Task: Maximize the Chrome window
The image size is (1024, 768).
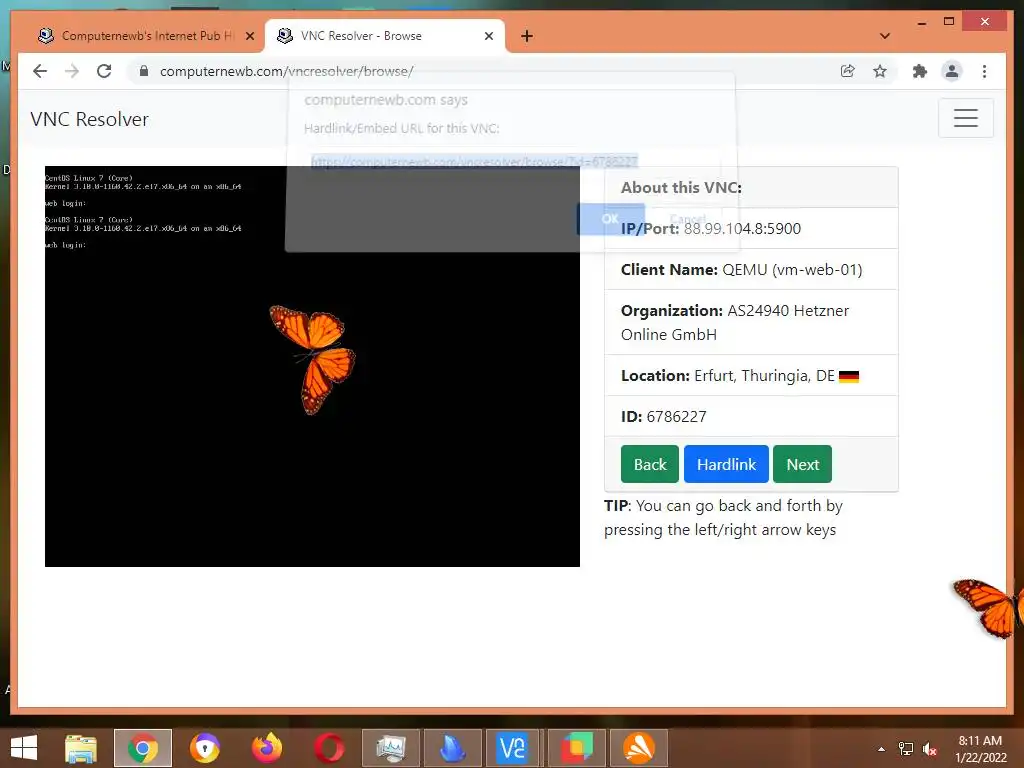Action: 949,22
